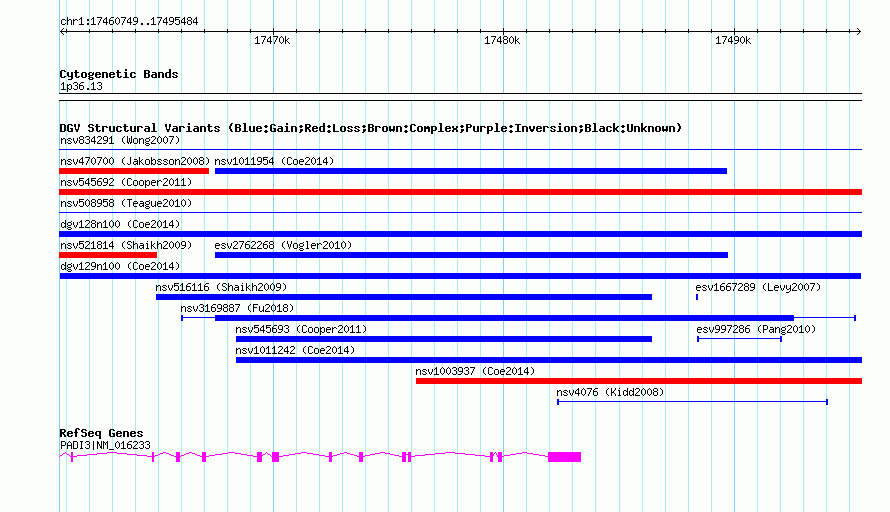
Task: Click the nsv545692 (Cooper2011) label
Action: click(x=126, y=182)
